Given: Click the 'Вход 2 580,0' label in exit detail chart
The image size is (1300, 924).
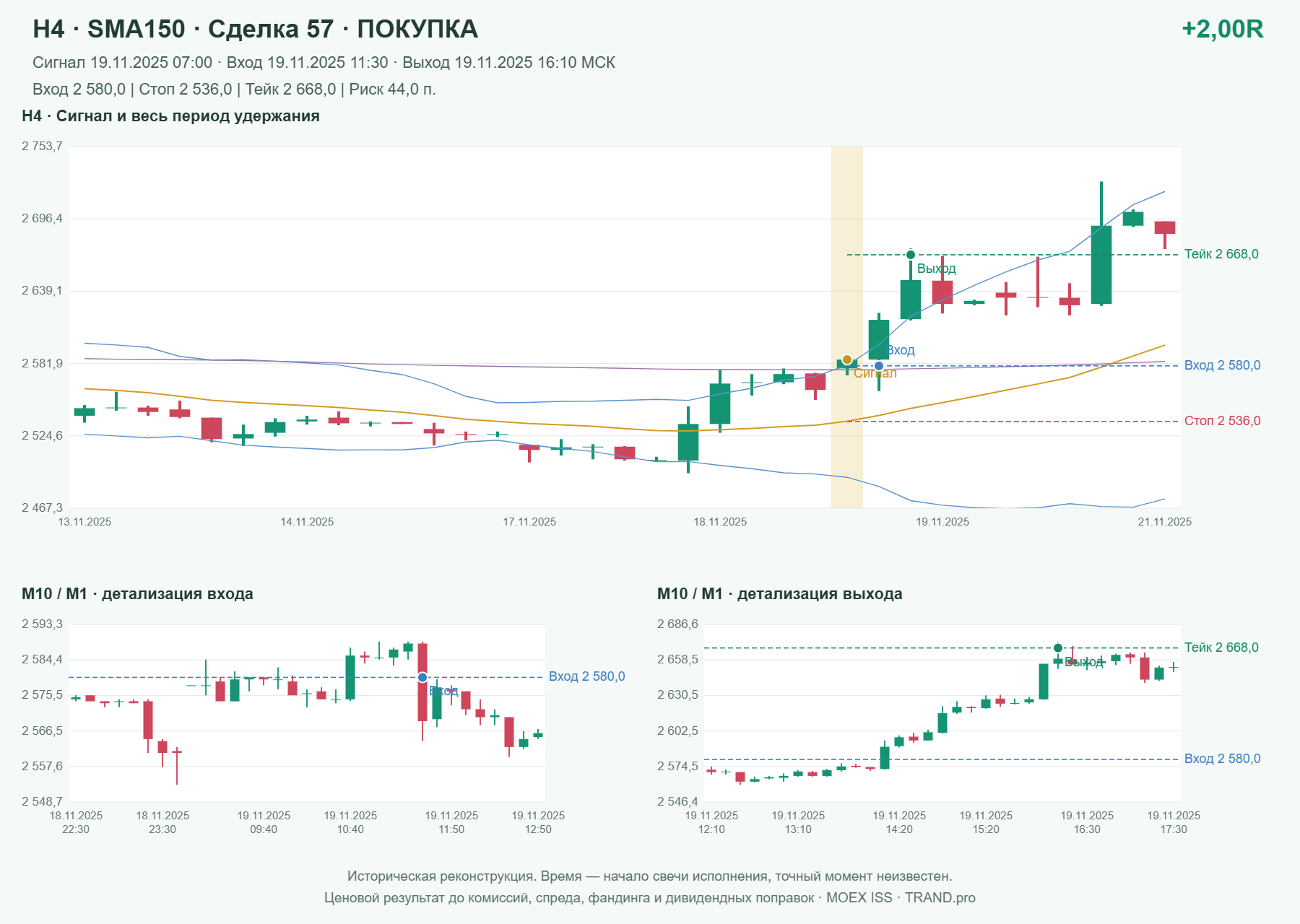Looking at the screenshot, I should coord(1222,759).
